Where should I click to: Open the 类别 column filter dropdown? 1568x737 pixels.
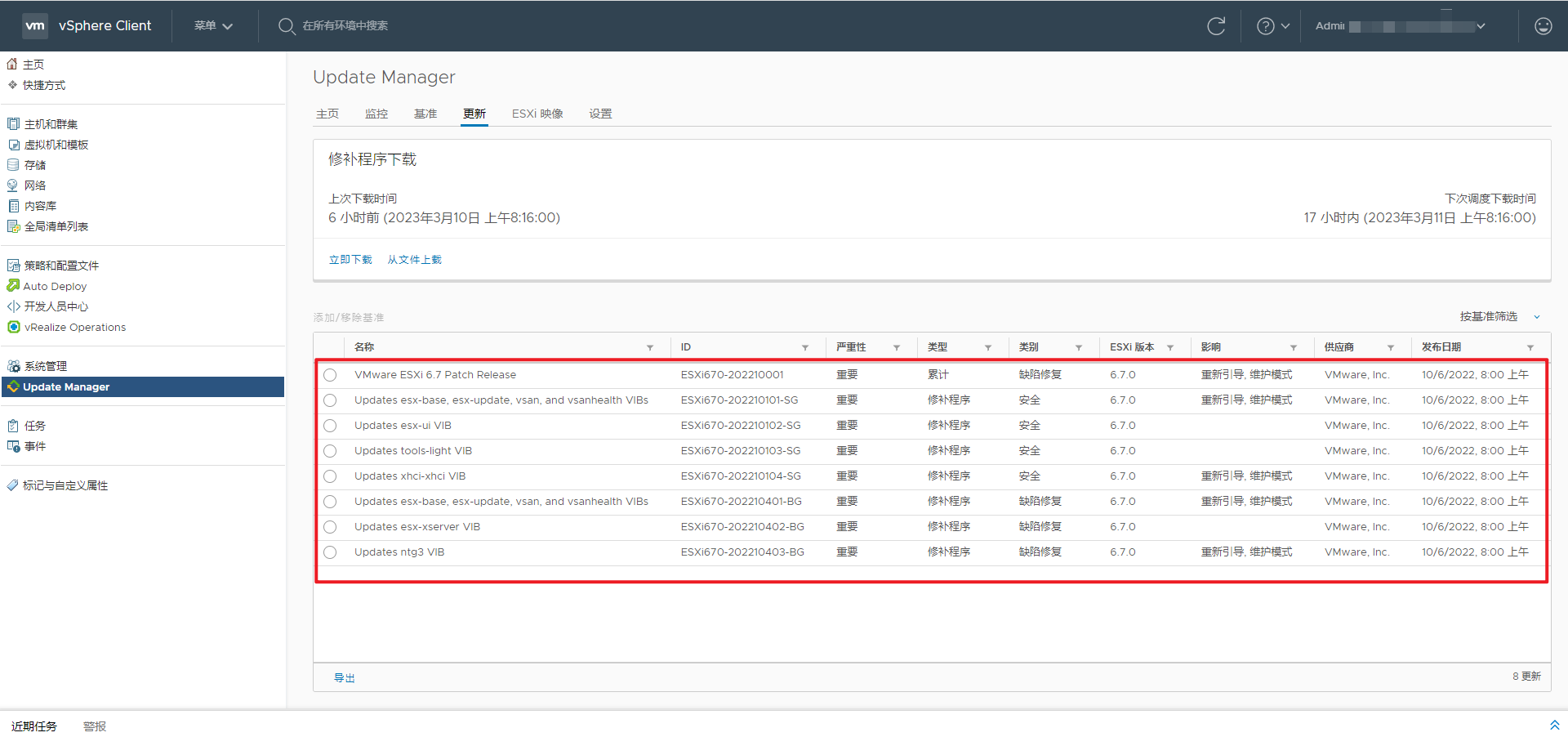pos(1079,348)
